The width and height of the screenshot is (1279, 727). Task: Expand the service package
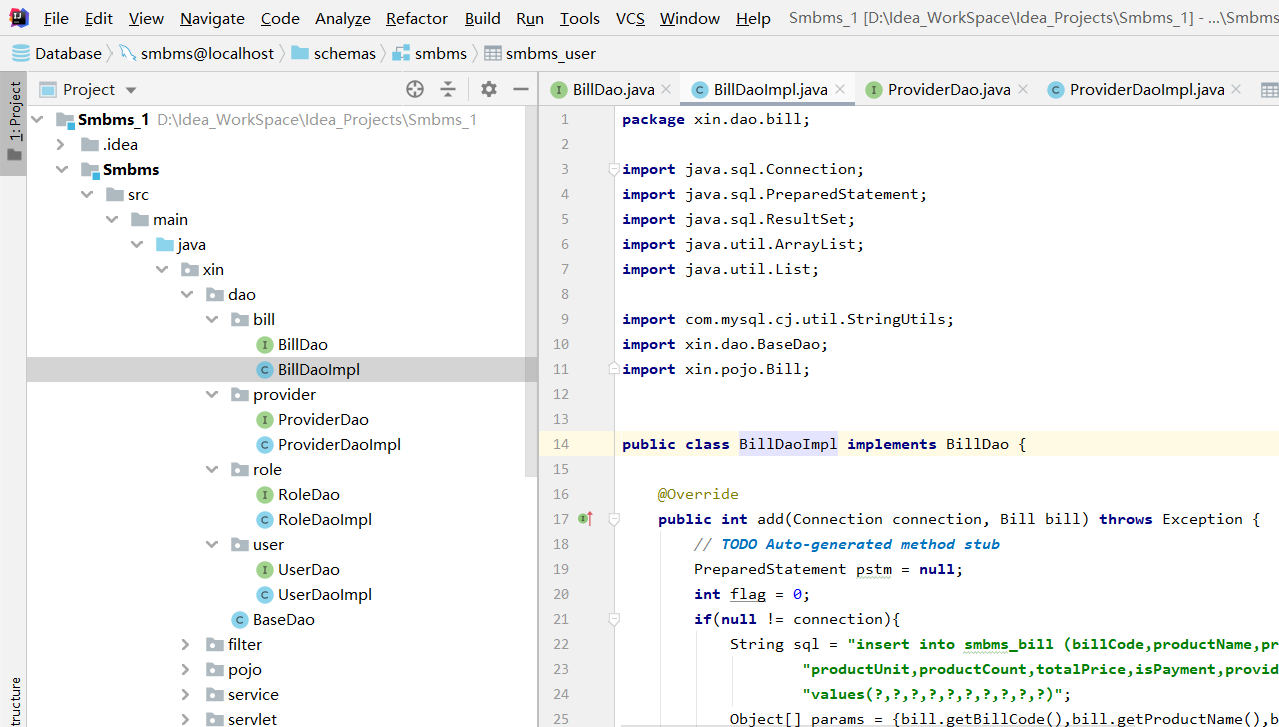tap(186, 694)
